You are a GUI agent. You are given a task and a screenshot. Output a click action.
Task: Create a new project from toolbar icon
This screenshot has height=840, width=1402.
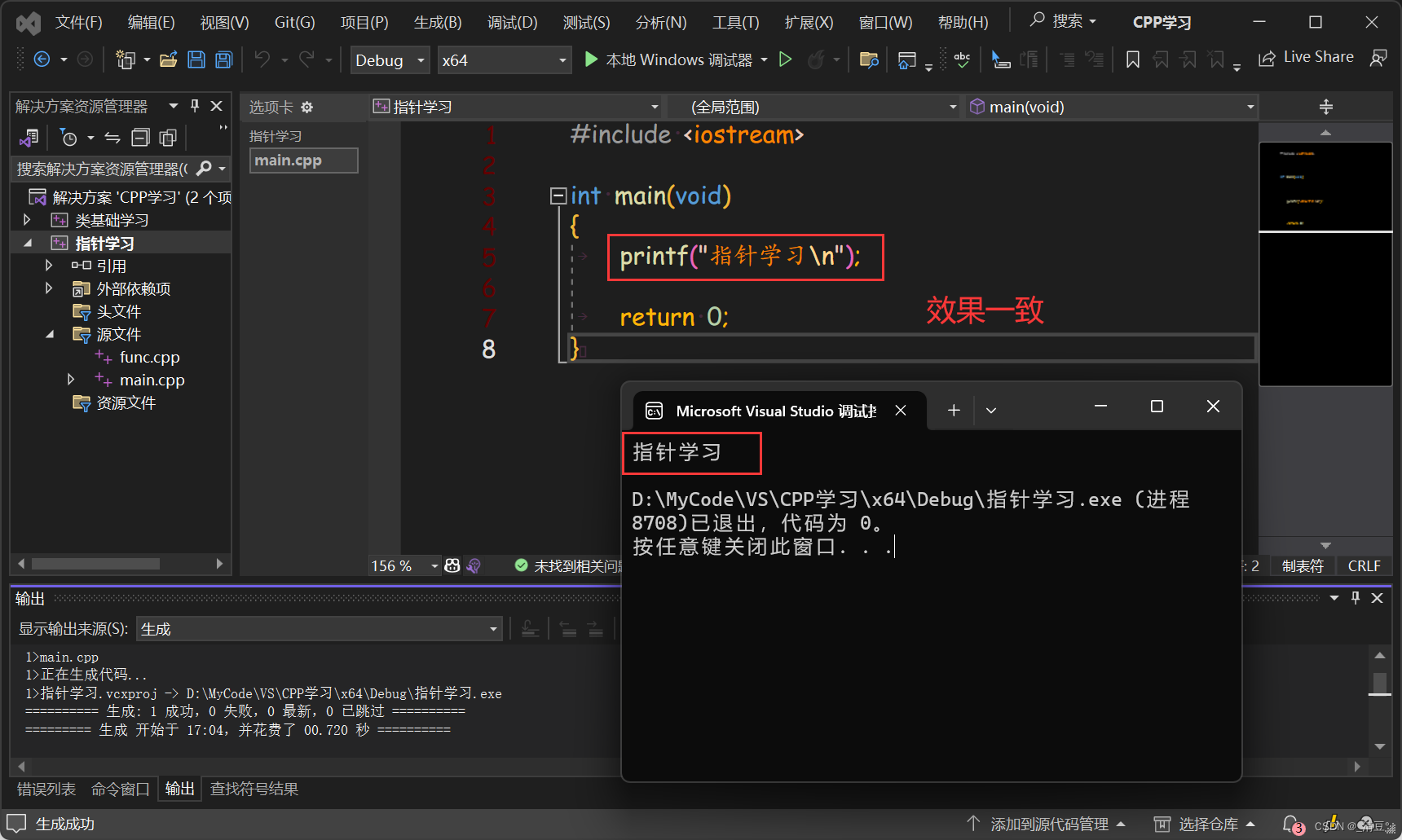pyautogui.click(x=126, y=59)
